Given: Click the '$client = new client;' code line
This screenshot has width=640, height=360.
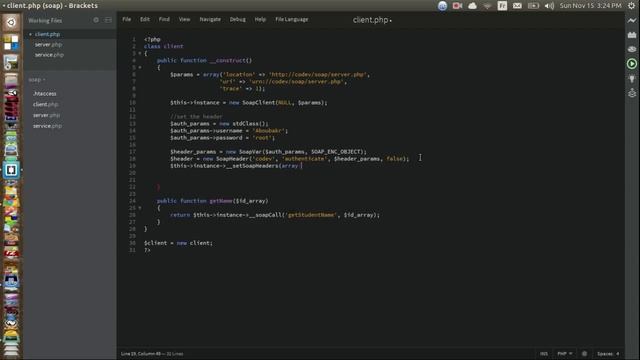Looking at the screenshot, I should click(x=178, y=243).
